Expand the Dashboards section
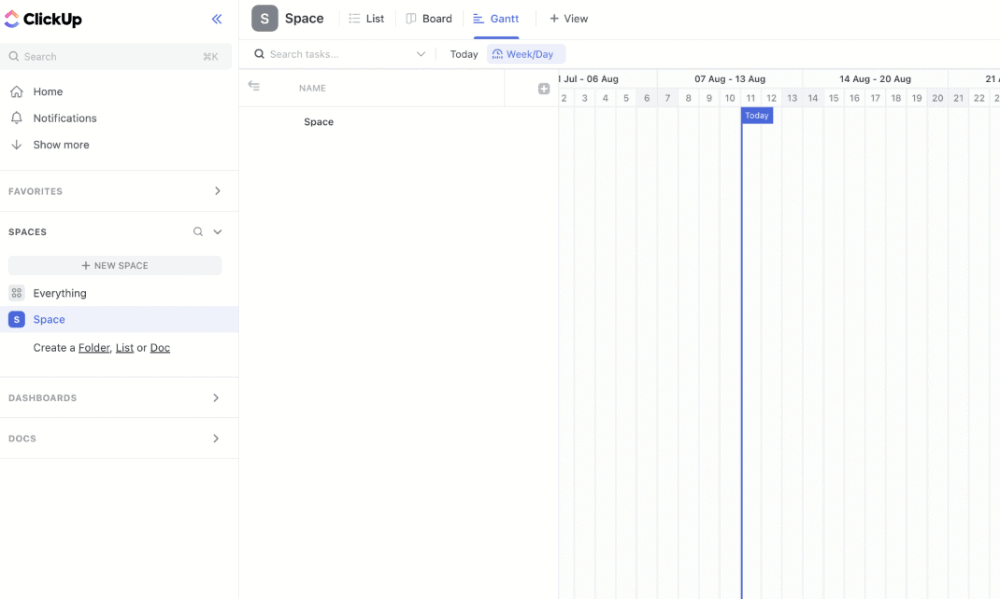The image size is (1000, 599). (216, 397)
